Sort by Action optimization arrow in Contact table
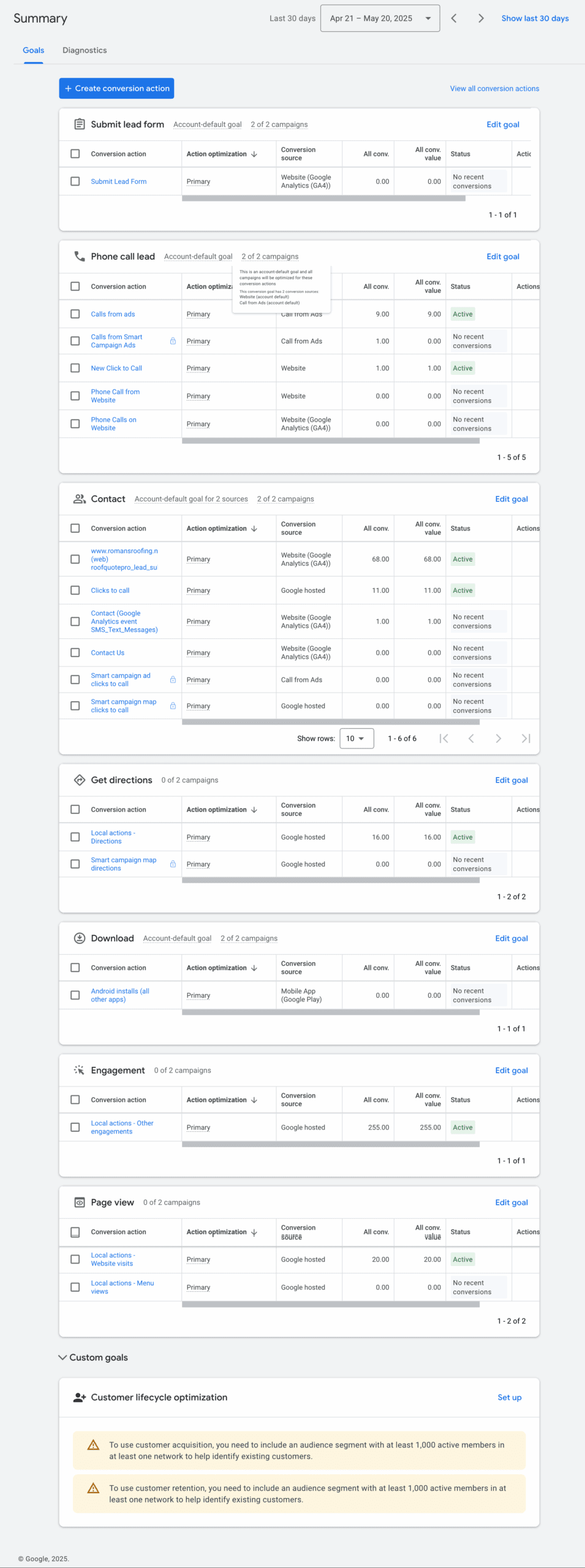This screenshot has height=1568, width=585. 254,529
